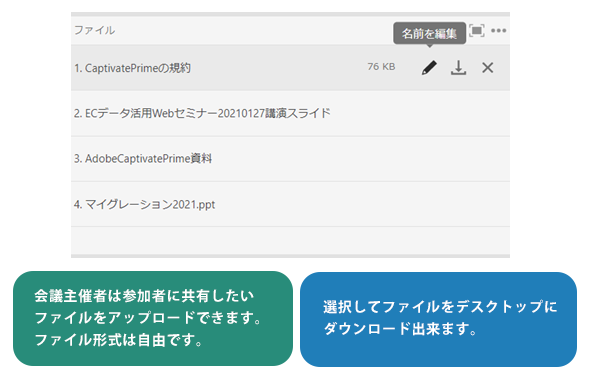Click the pencil icon to edit file name

point(429,68)
